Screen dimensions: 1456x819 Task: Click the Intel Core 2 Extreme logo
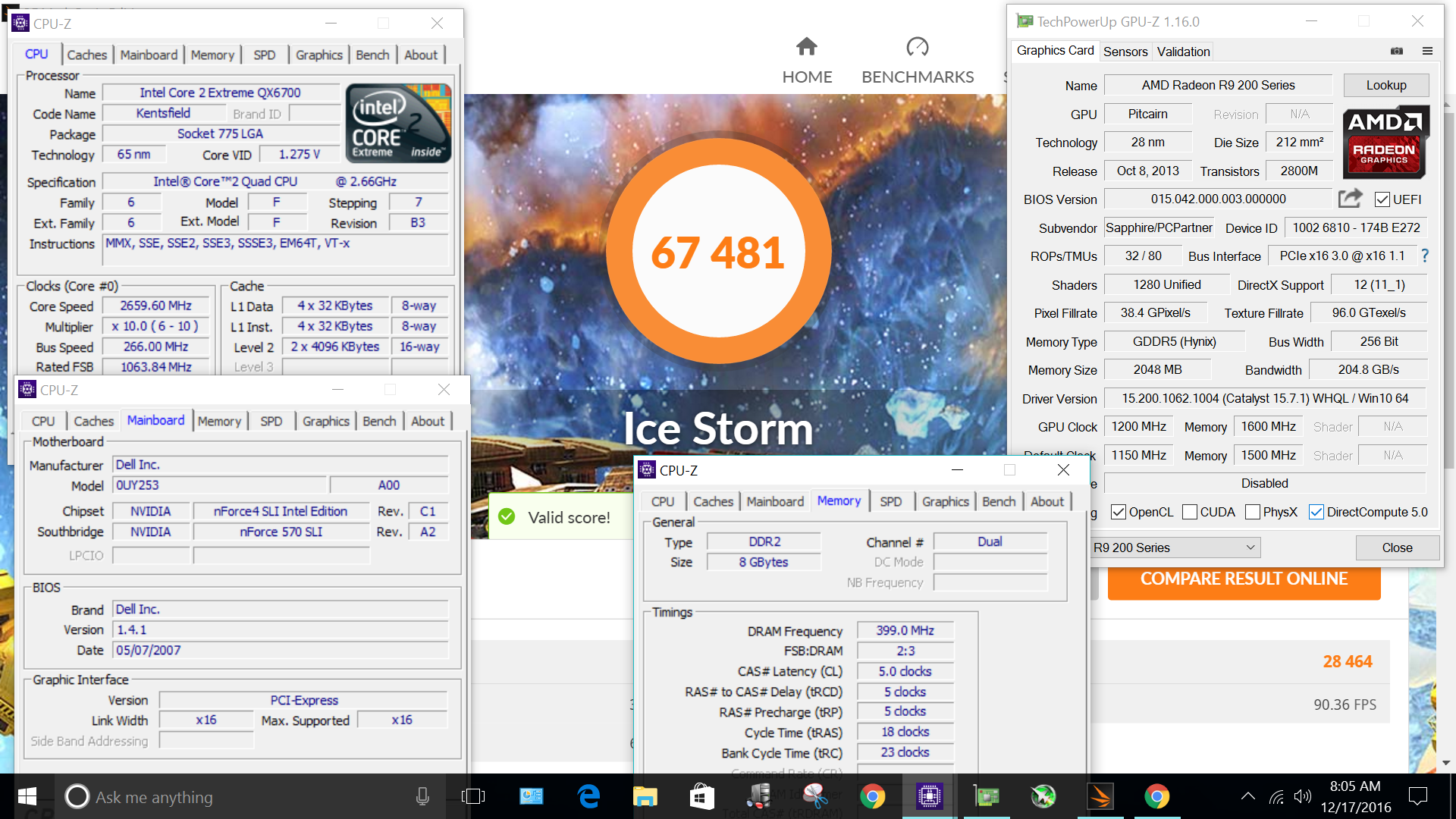click(398, 123)
